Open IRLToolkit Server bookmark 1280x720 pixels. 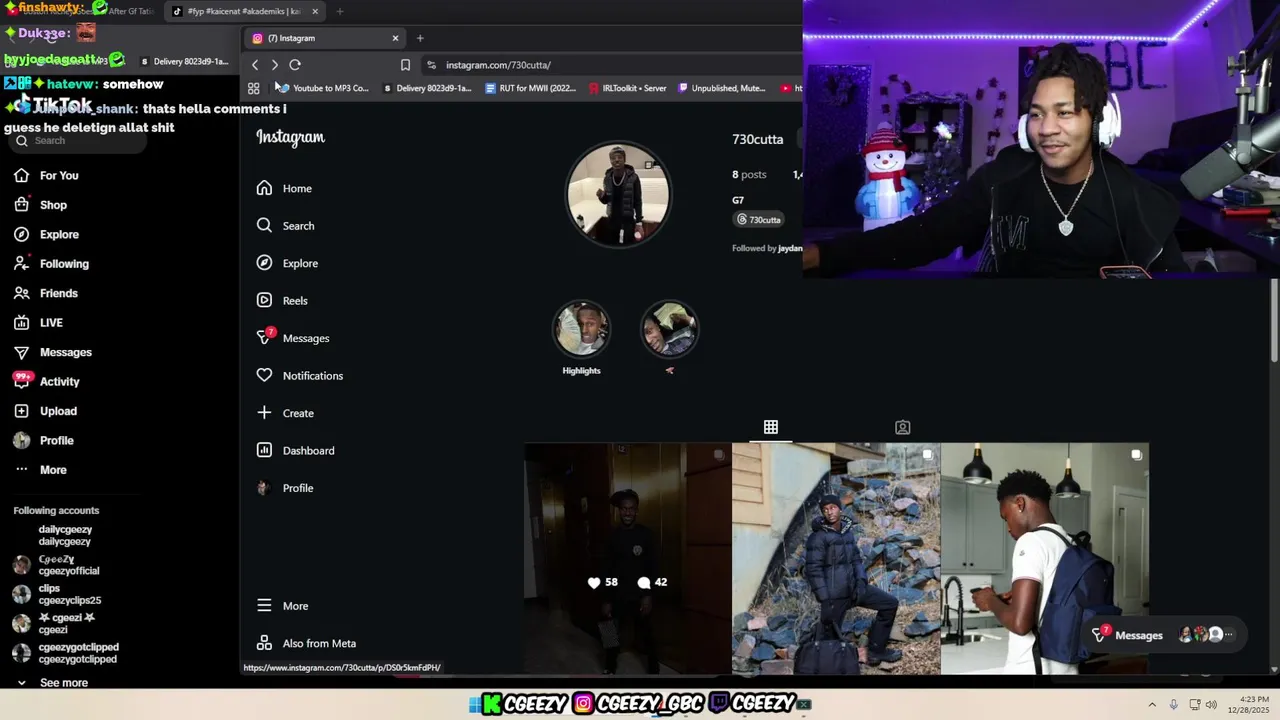[x=628, y=88]
